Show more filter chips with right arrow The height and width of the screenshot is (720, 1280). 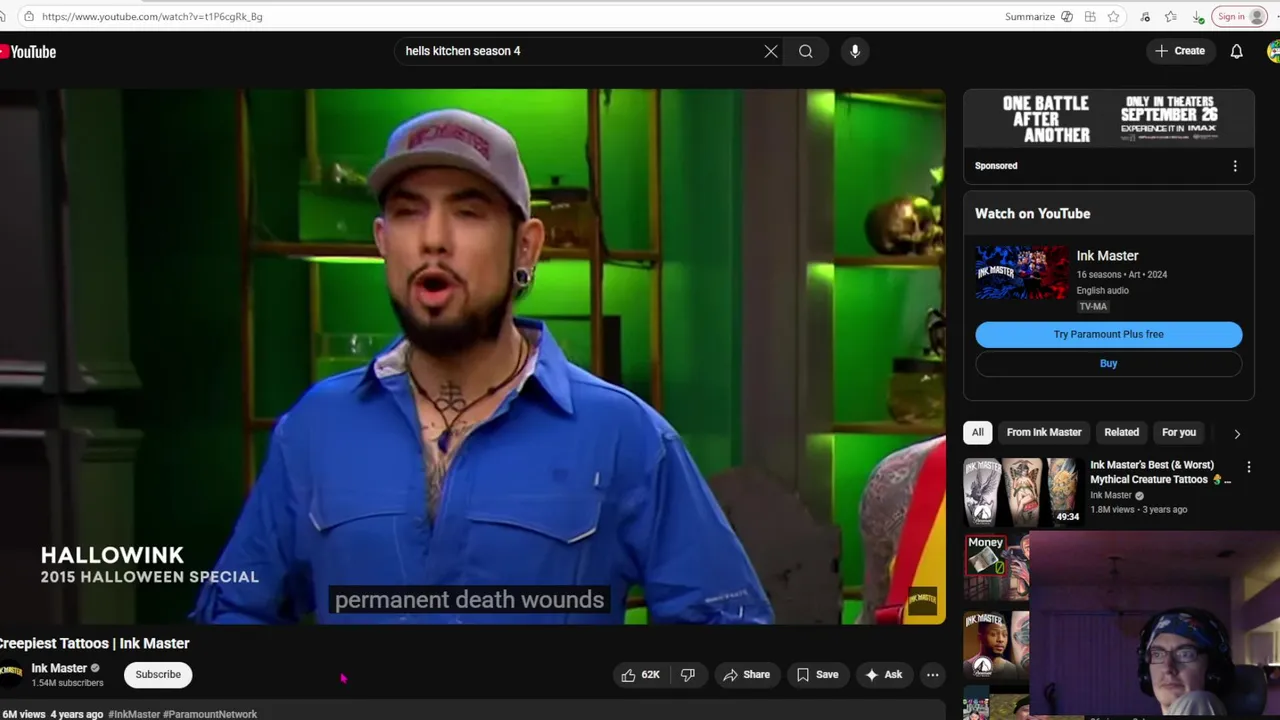coord(1237,433)
